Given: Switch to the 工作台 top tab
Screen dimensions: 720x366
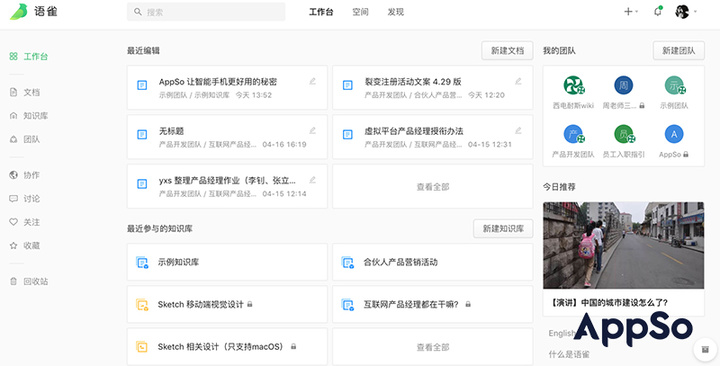Looking at the screenshot, I should [x=321, y=12].
